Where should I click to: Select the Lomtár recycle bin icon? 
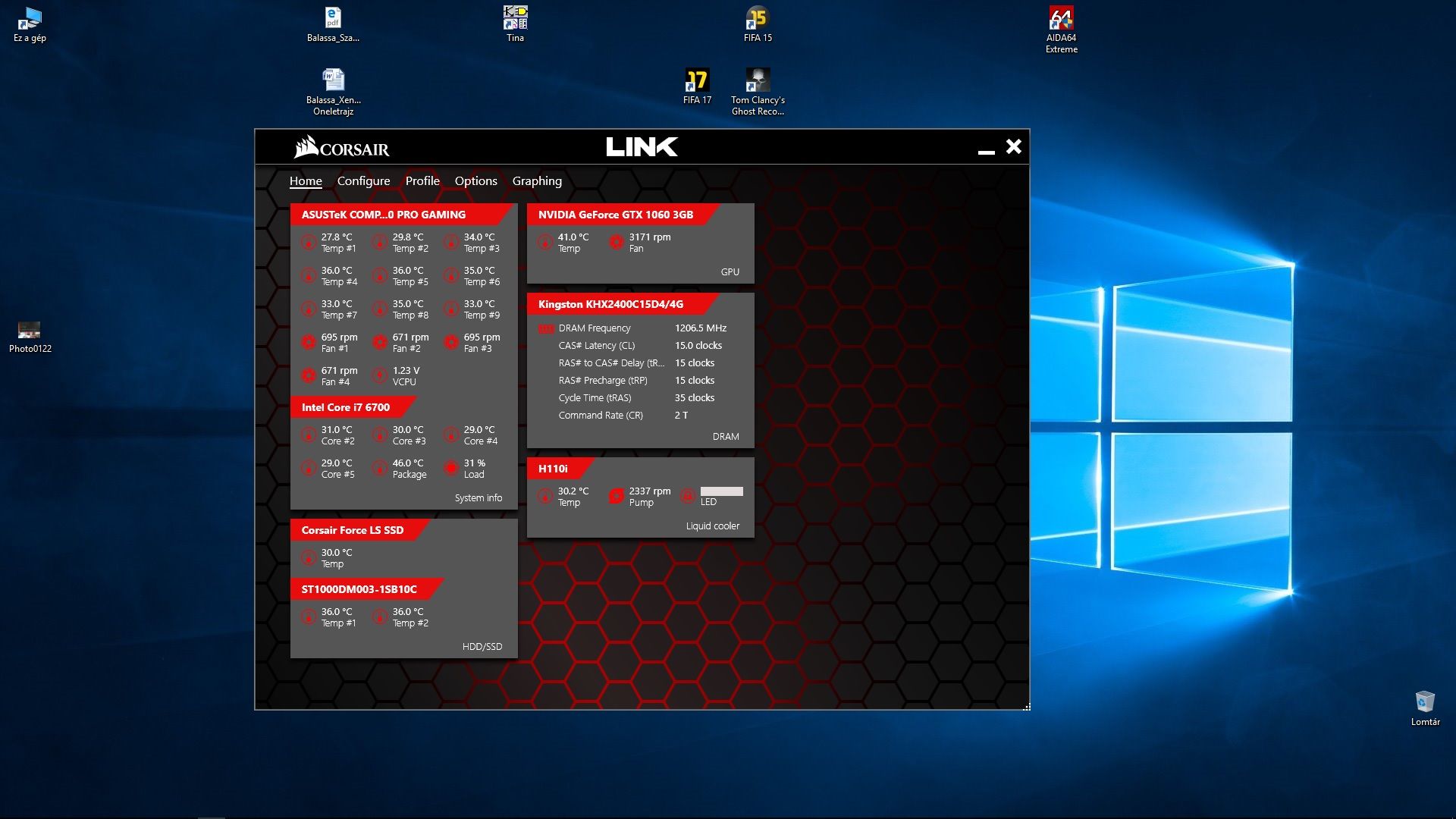pos(1425,709)
